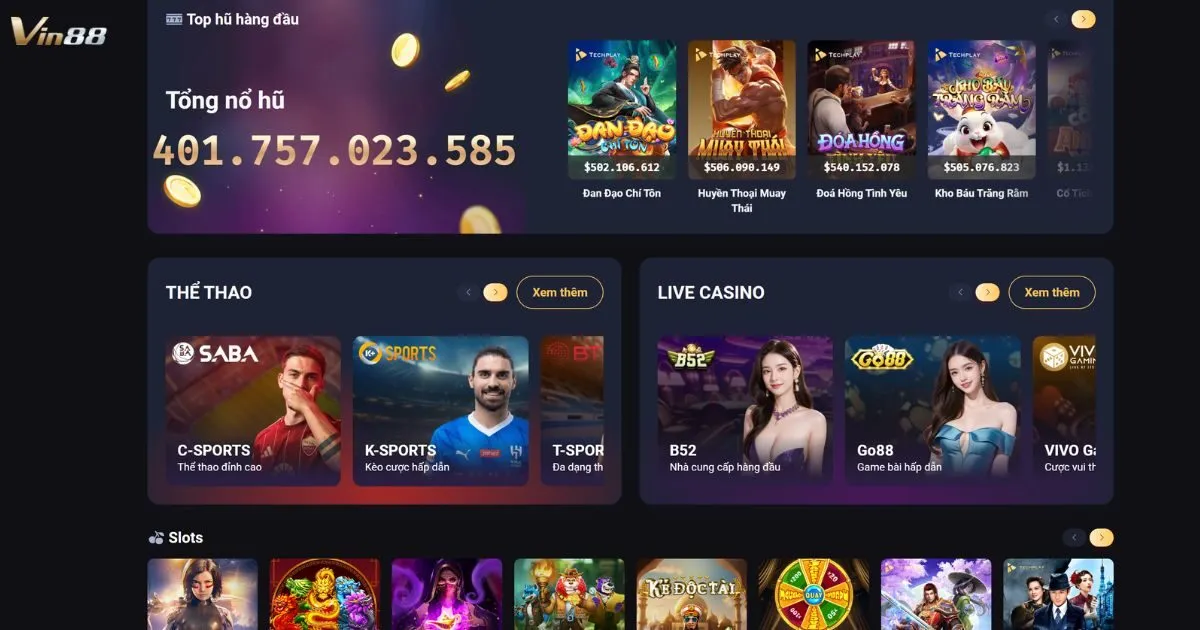Show next Thể Thao providers
1200x630 pixels.
point(495,292)
